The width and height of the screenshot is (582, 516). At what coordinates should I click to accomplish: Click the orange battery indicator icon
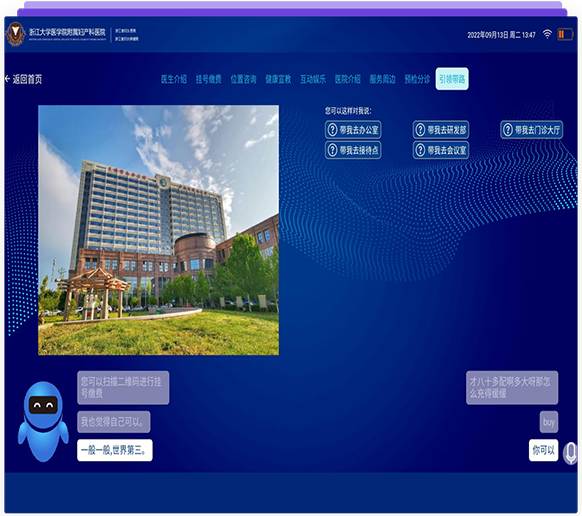point(565,35)
